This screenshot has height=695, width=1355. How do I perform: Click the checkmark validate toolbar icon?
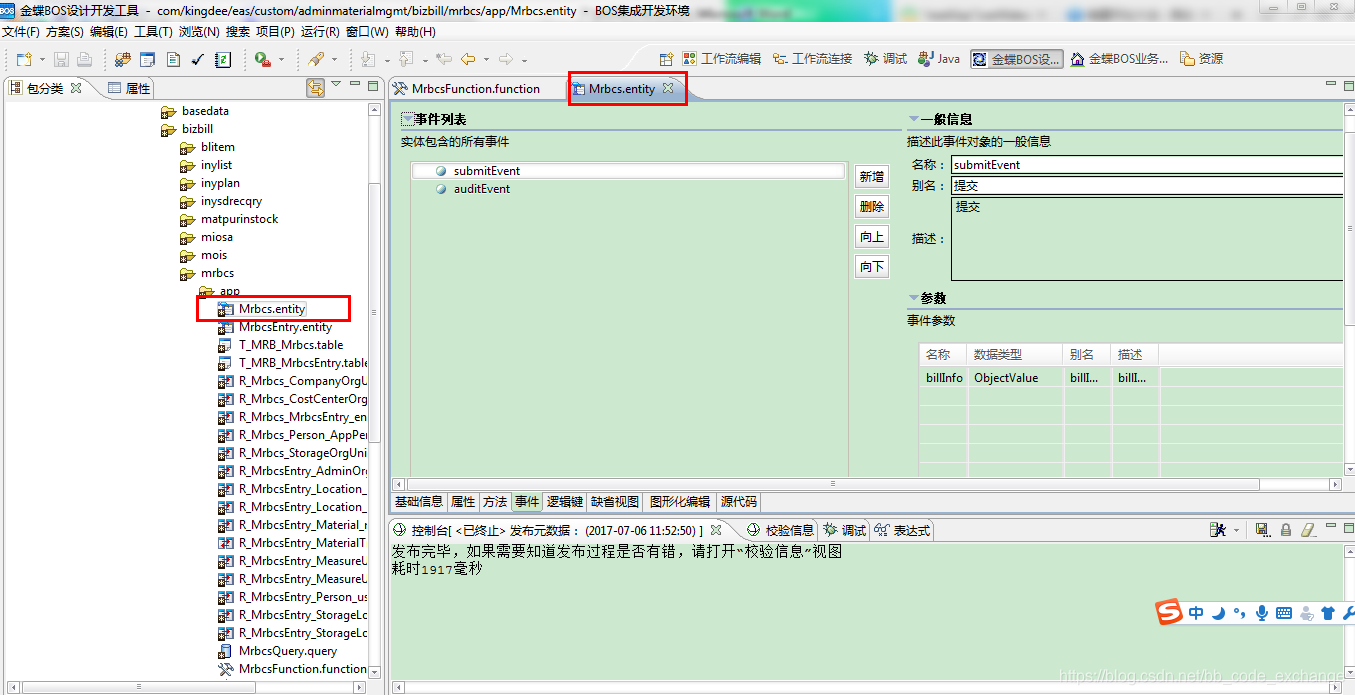pos(198,60)
